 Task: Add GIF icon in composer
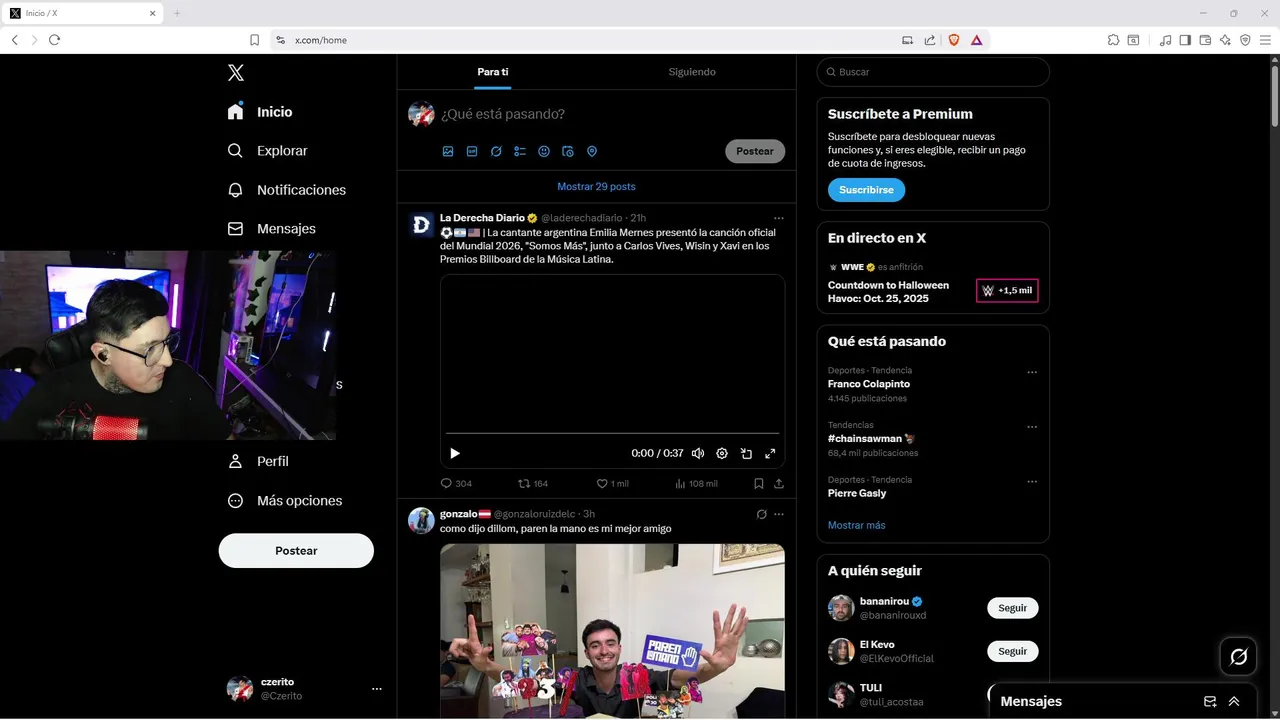pyautogui.click(x=472, y=152)
